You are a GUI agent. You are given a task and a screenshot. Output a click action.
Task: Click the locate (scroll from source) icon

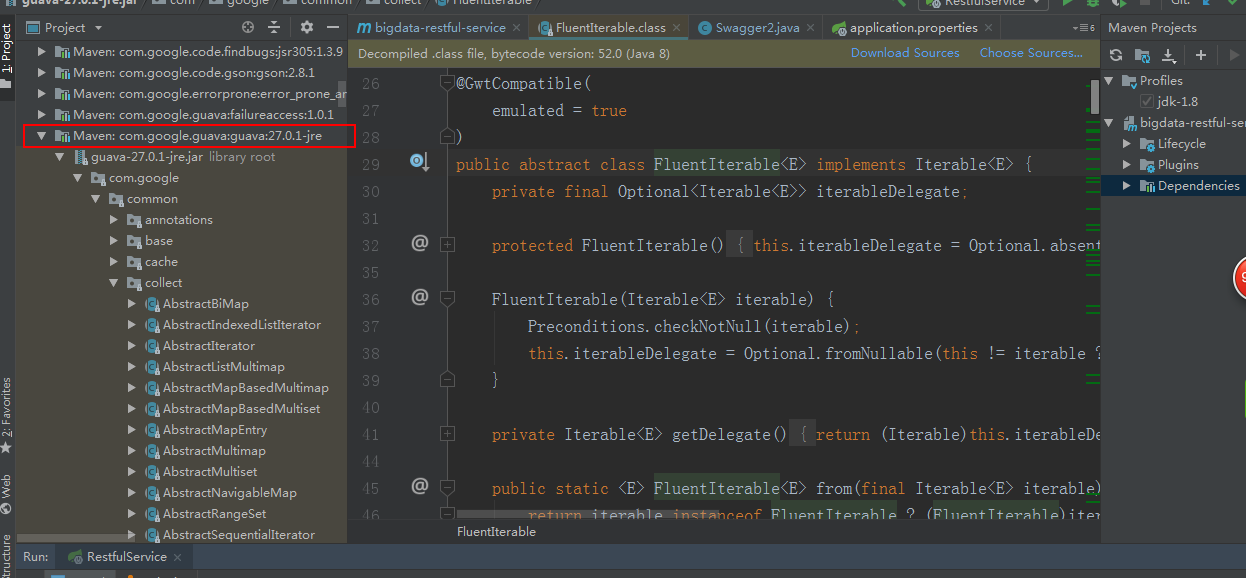tap(248, 28)
